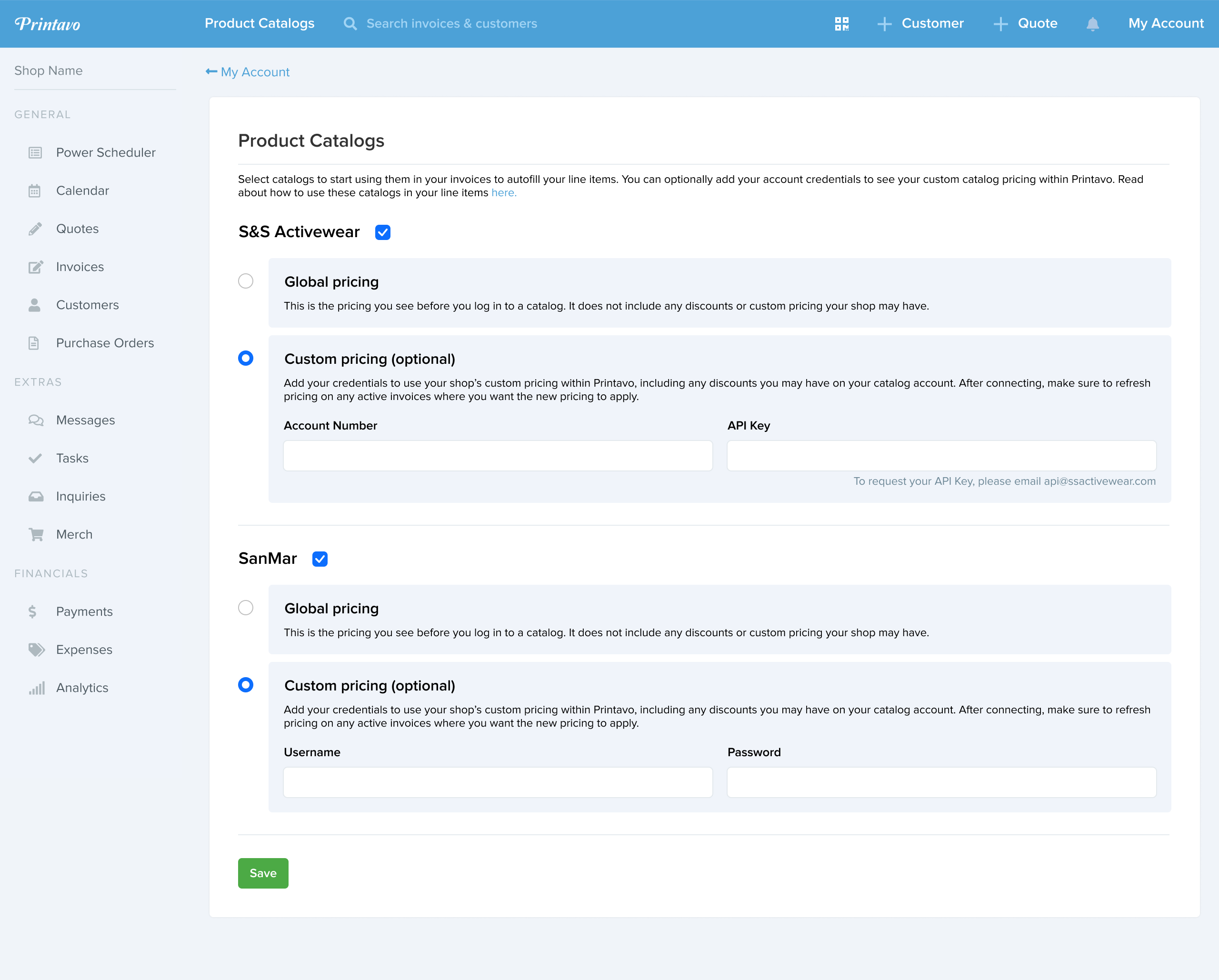Click the green Save button
Image resolution: width=1219 pixels, height=980 pixels.
click(263, 873)
